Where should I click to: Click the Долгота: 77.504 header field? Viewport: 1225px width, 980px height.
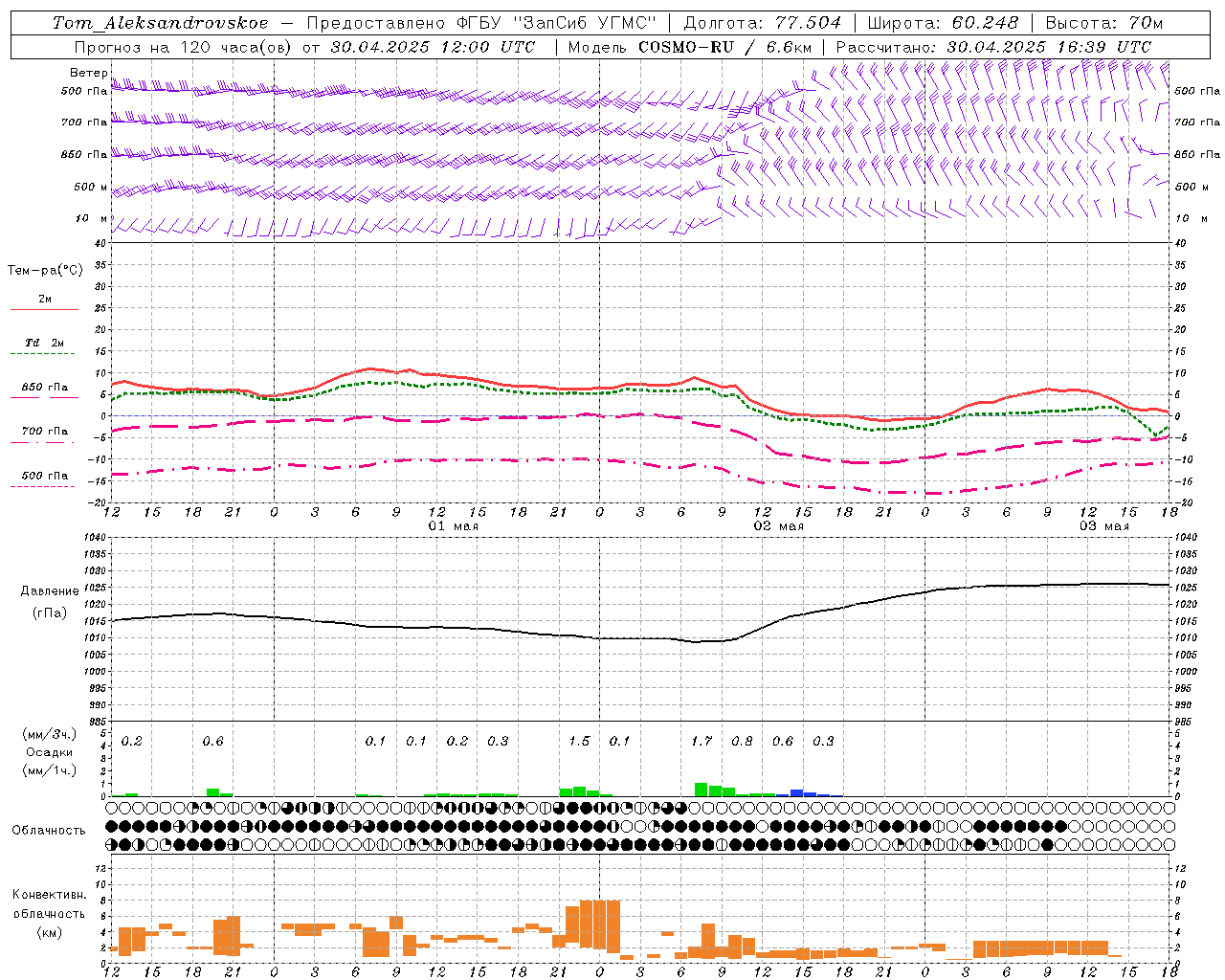coord(763,23)
